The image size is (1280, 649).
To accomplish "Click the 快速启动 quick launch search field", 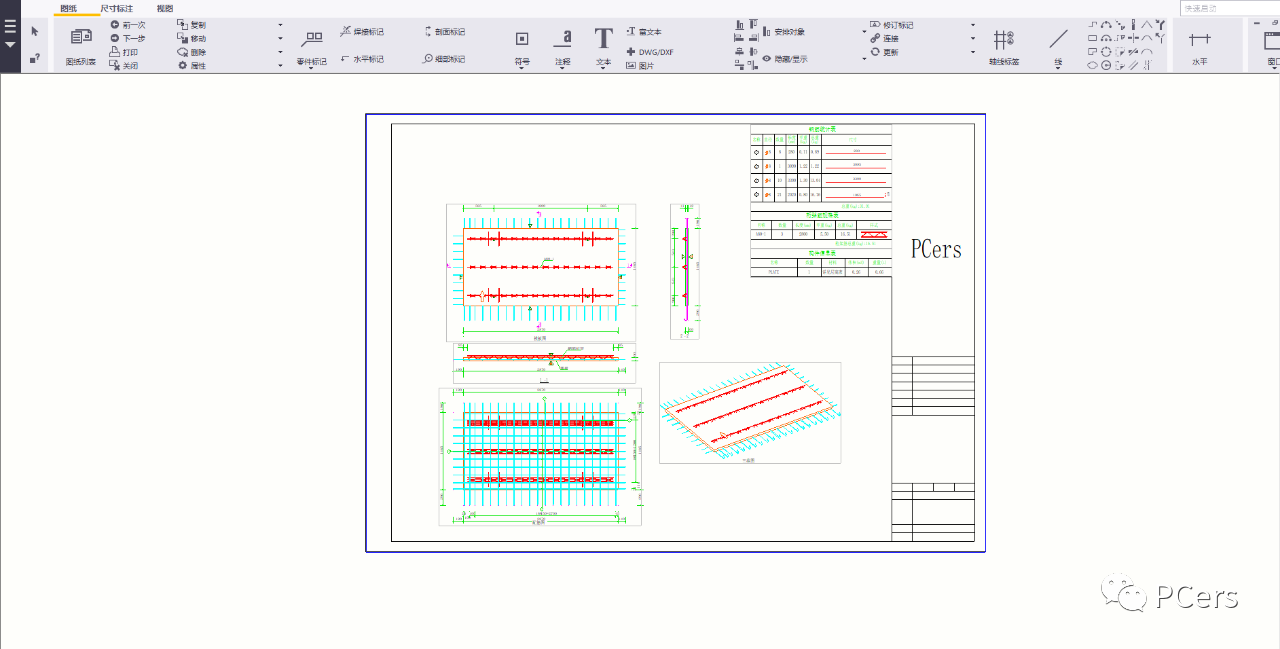I will click(1228, 8).
